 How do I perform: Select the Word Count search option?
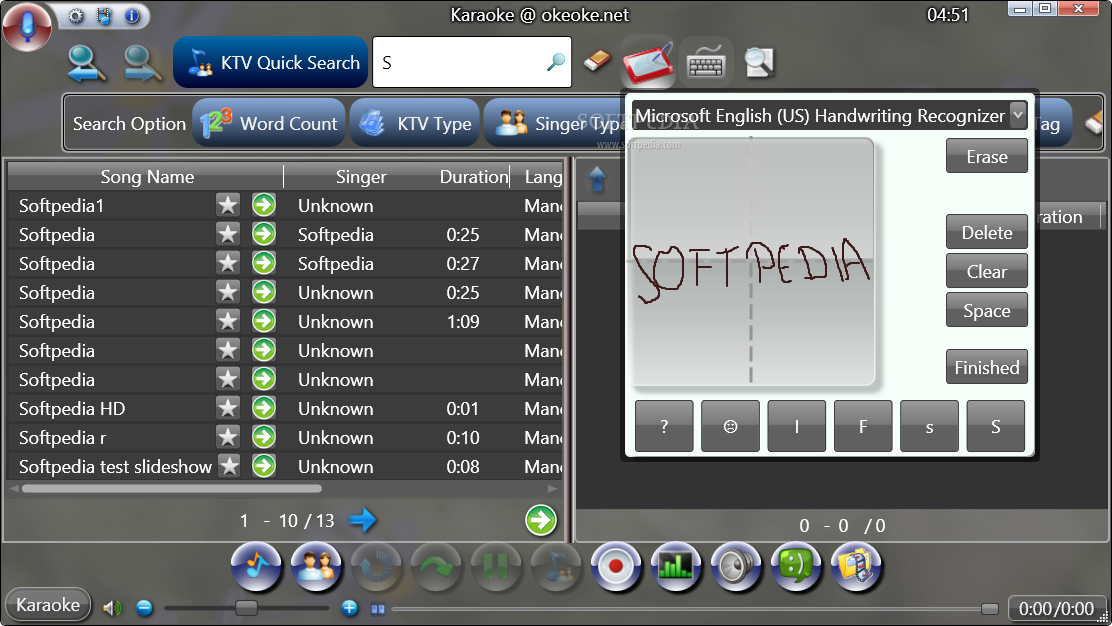coord(269,123)
